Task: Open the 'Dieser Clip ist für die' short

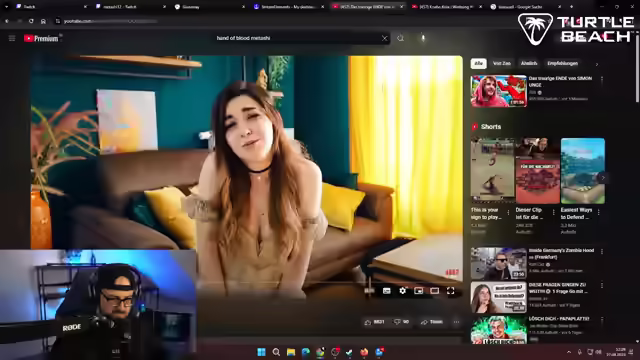Action: [538, 171]
